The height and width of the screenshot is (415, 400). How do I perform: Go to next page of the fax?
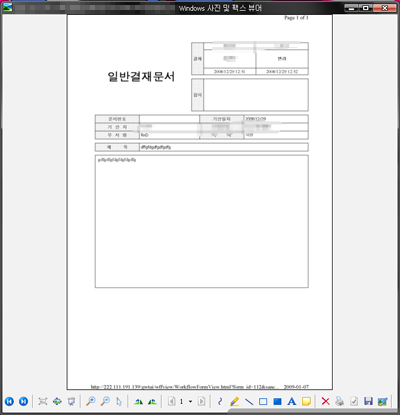click(201, 401)
